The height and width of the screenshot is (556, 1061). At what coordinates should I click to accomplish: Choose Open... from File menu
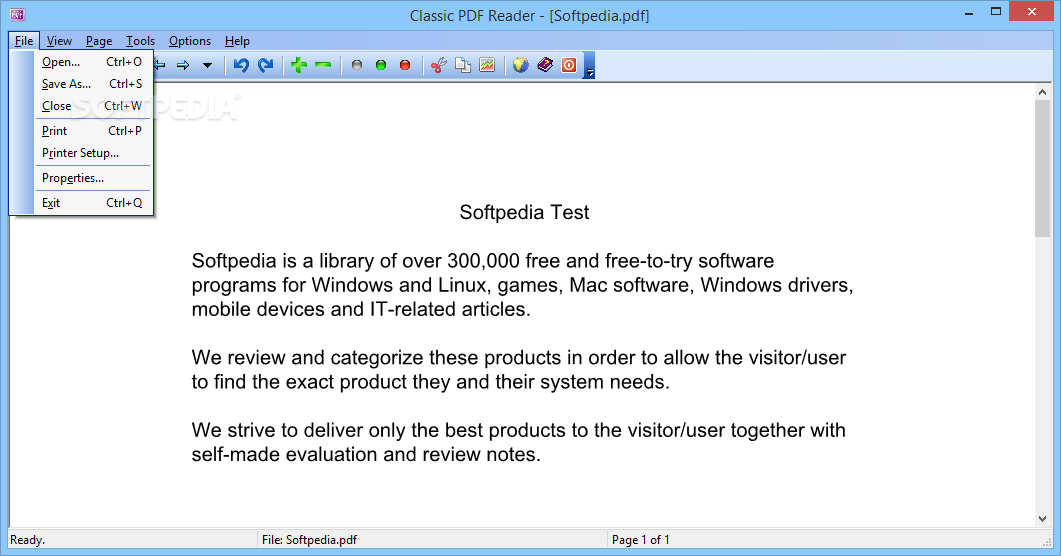pos(93,62)
